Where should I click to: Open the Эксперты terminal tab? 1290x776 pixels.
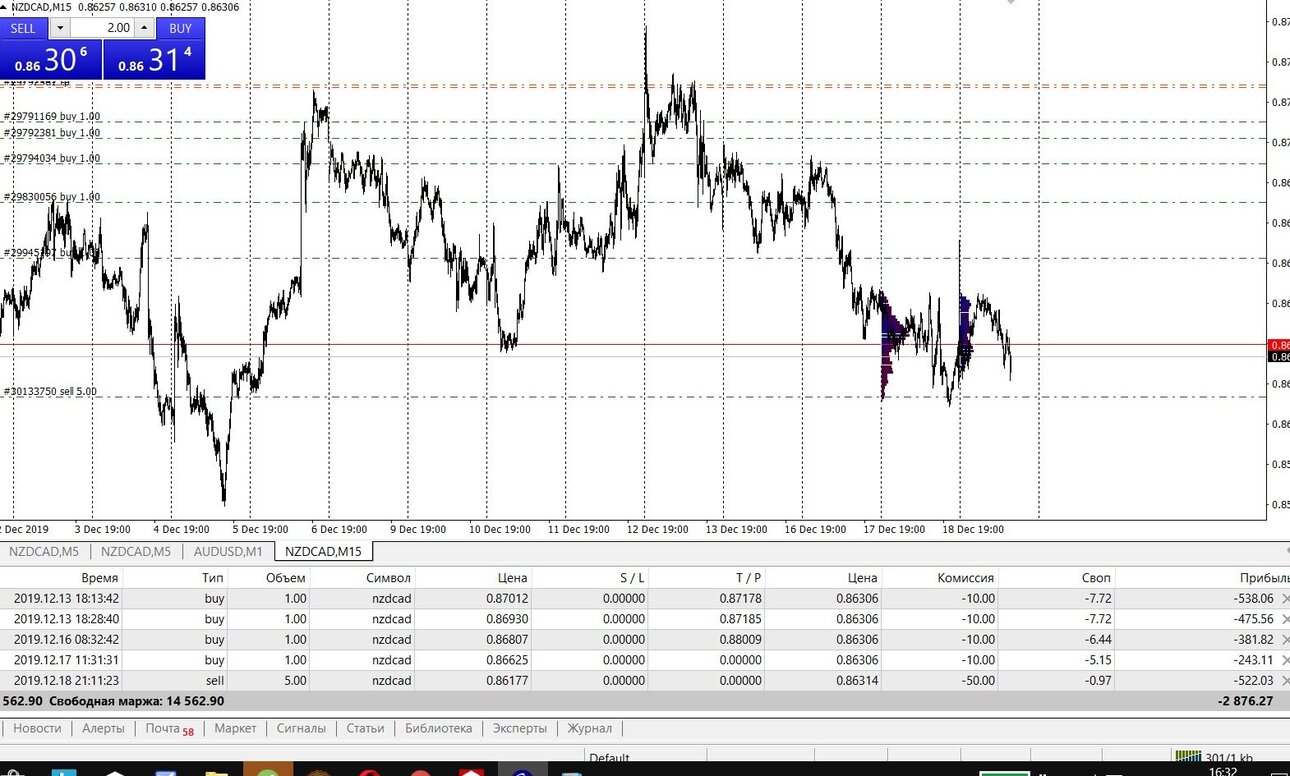(520, 728)
